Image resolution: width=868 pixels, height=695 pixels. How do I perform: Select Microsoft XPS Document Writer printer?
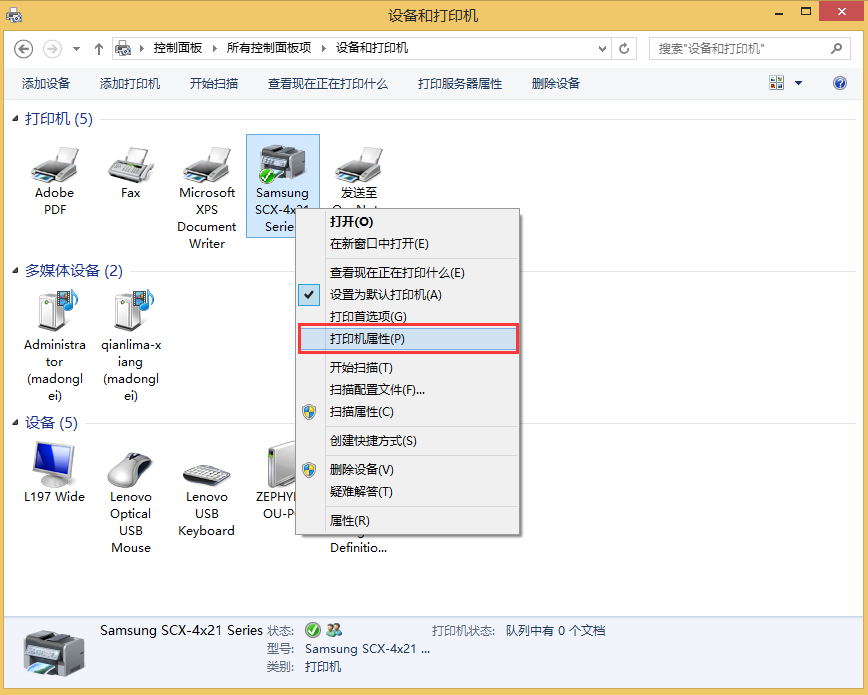point(206,164)
